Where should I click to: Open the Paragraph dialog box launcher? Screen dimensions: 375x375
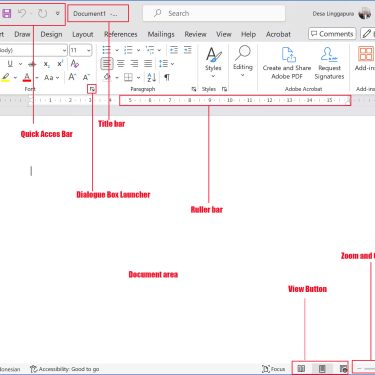click(x=194, y=89)
